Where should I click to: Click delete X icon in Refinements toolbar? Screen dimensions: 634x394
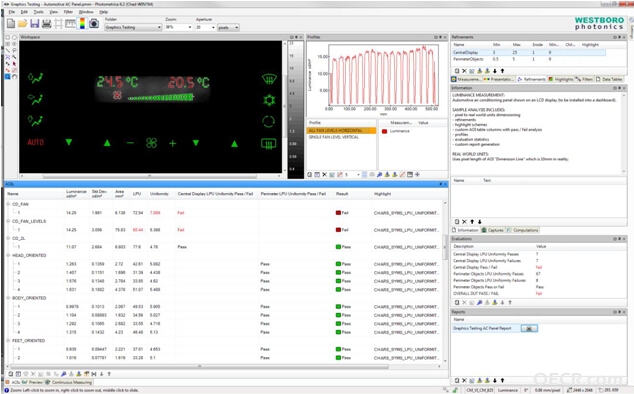pyautogui.click(x=464, y=71)
